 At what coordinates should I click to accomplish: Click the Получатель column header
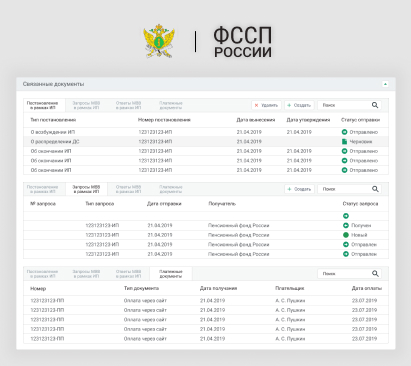[222, 204]
